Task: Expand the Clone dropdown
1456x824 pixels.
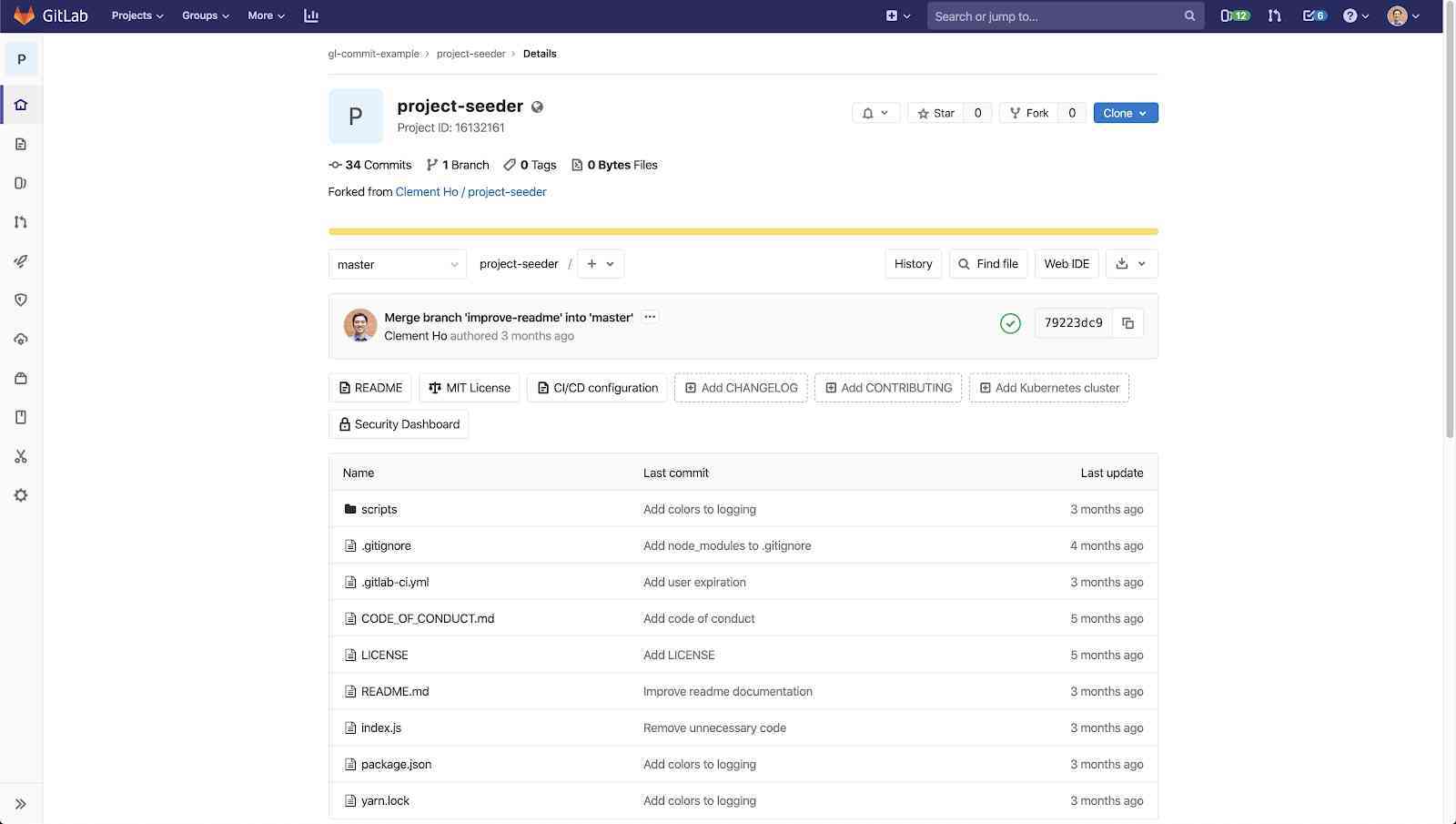Action: coord(1125,112)
